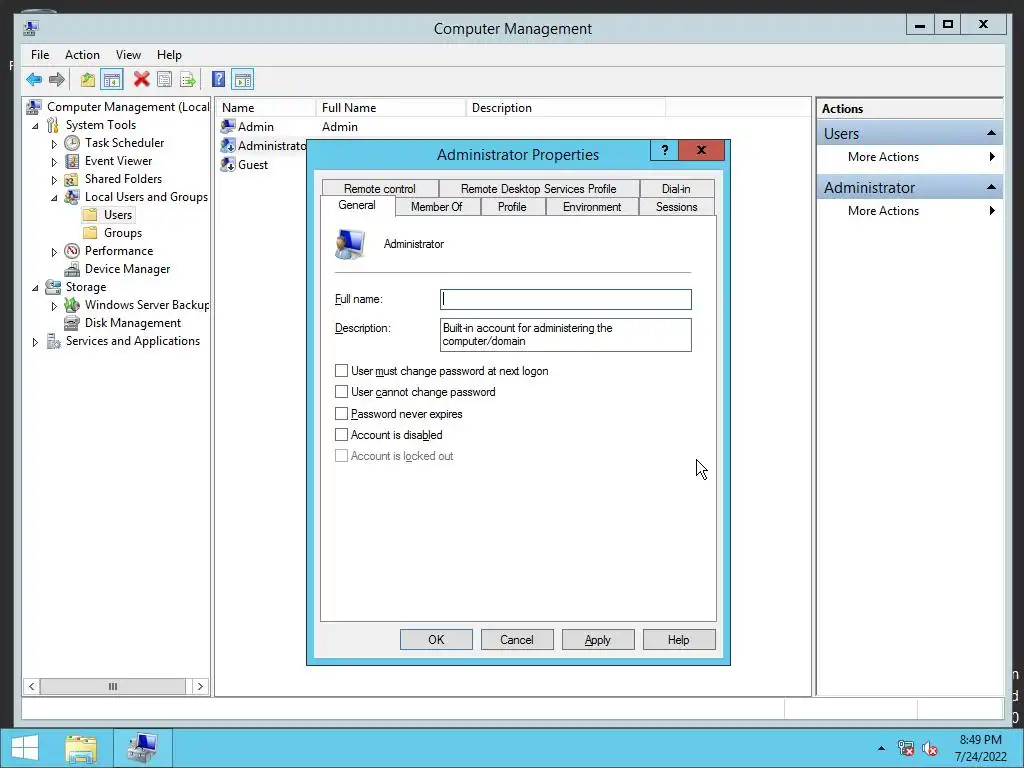Click the Up one level folder icon

point(88,80)
